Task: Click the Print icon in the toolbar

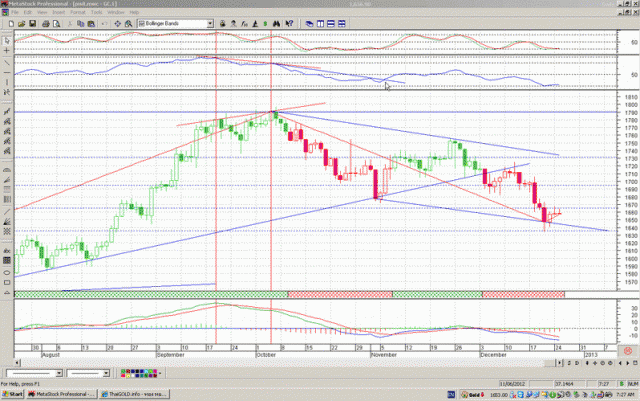Action: [x=46, y=24]
